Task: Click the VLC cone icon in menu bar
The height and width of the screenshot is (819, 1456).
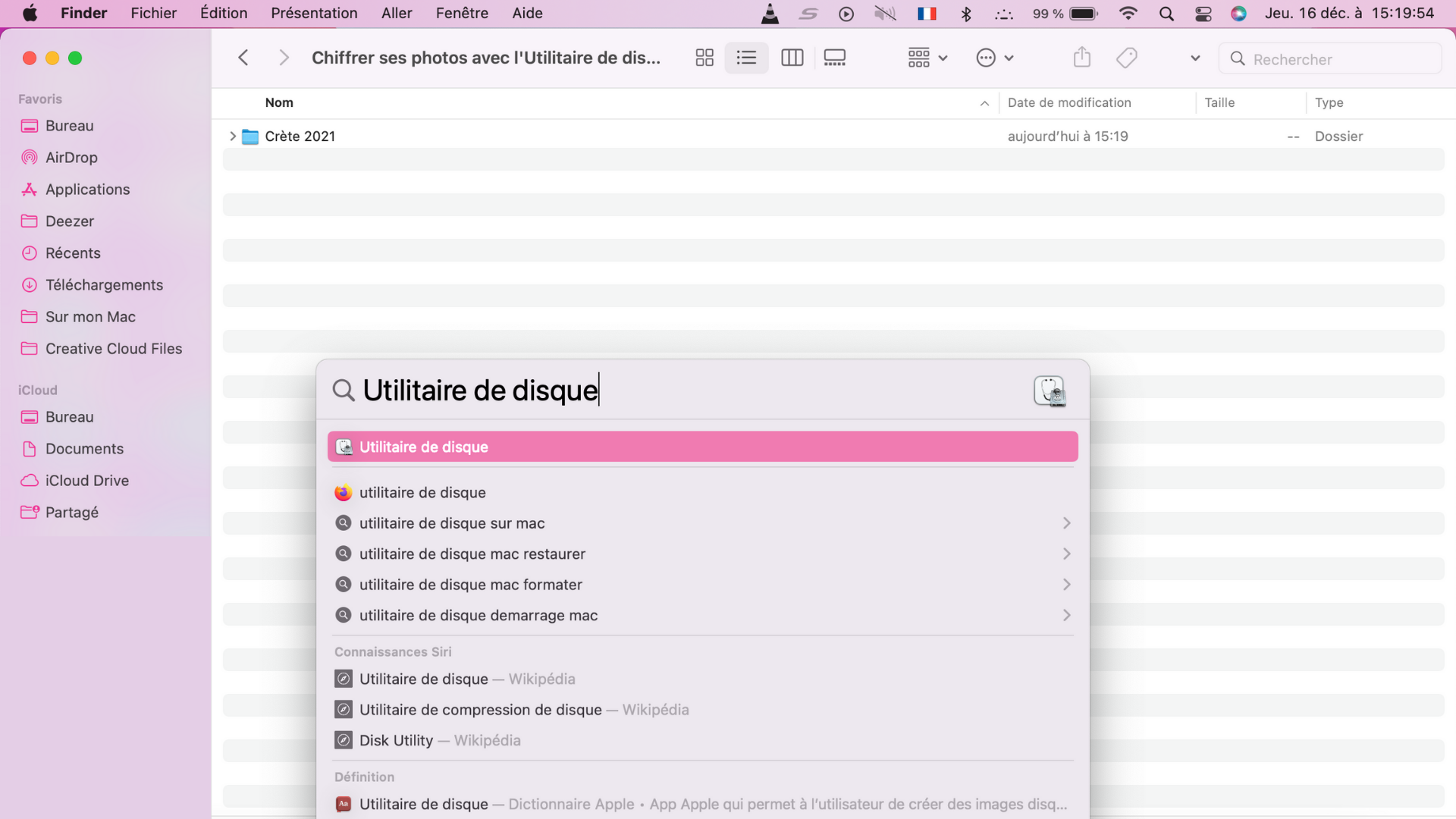Action: (770, 13)
